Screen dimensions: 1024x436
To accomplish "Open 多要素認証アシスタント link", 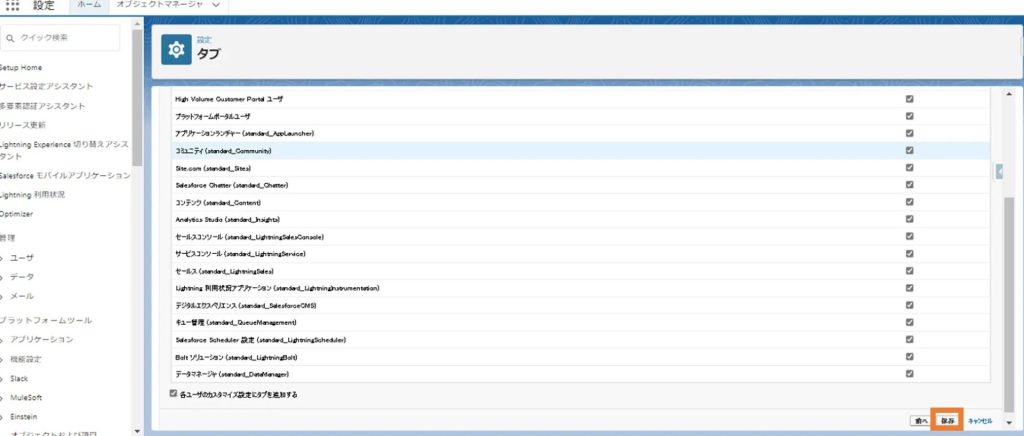I will [42, 106].
